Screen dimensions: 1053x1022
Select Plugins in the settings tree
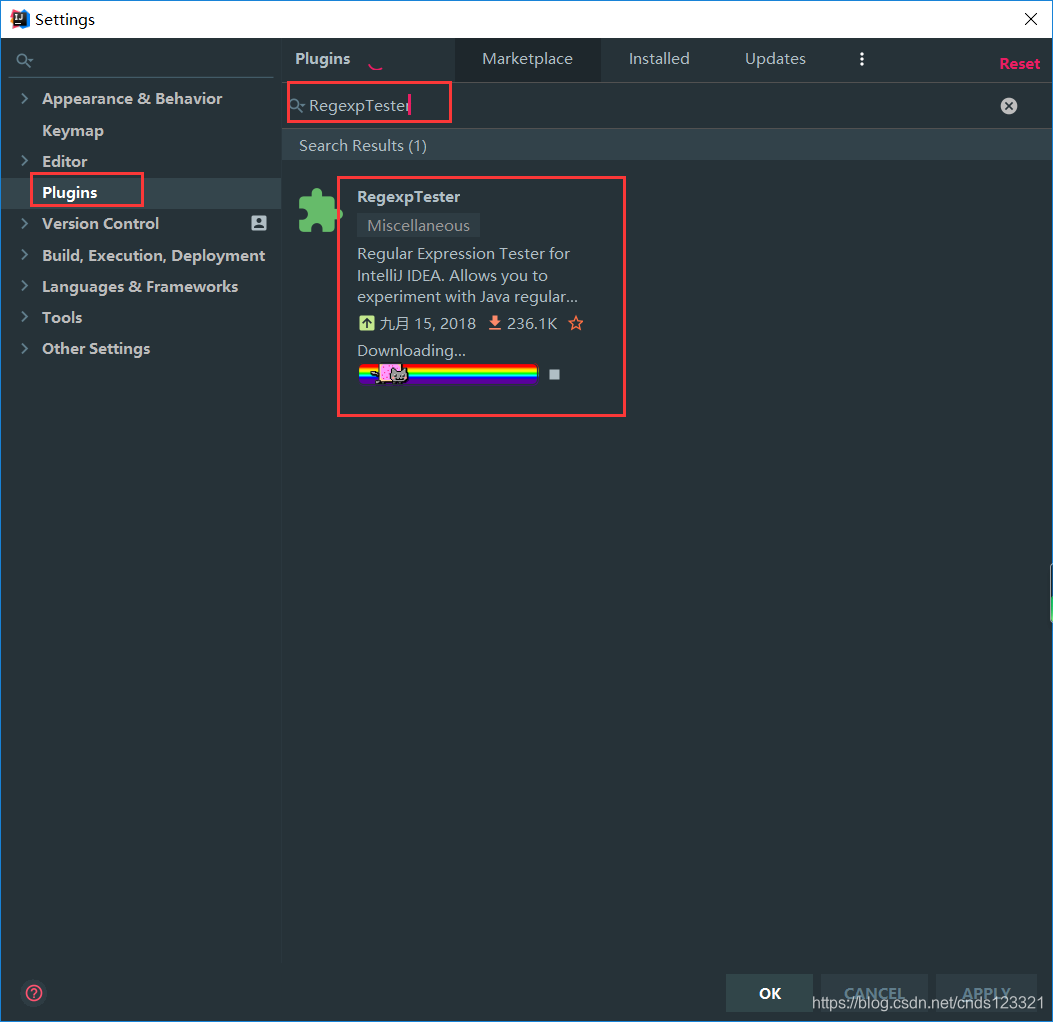pyautogui.click(x=70, y=193)
